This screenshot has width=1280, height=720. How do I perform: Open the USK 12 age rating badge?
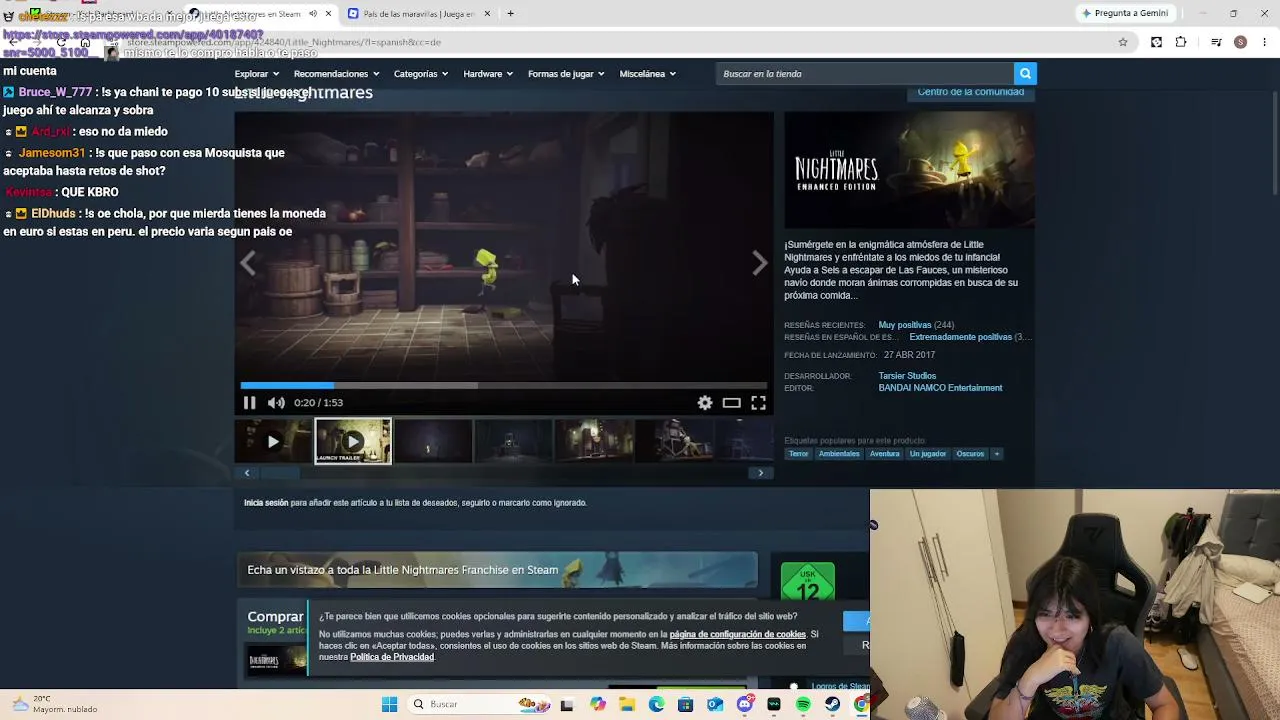[x=808, y=581]
